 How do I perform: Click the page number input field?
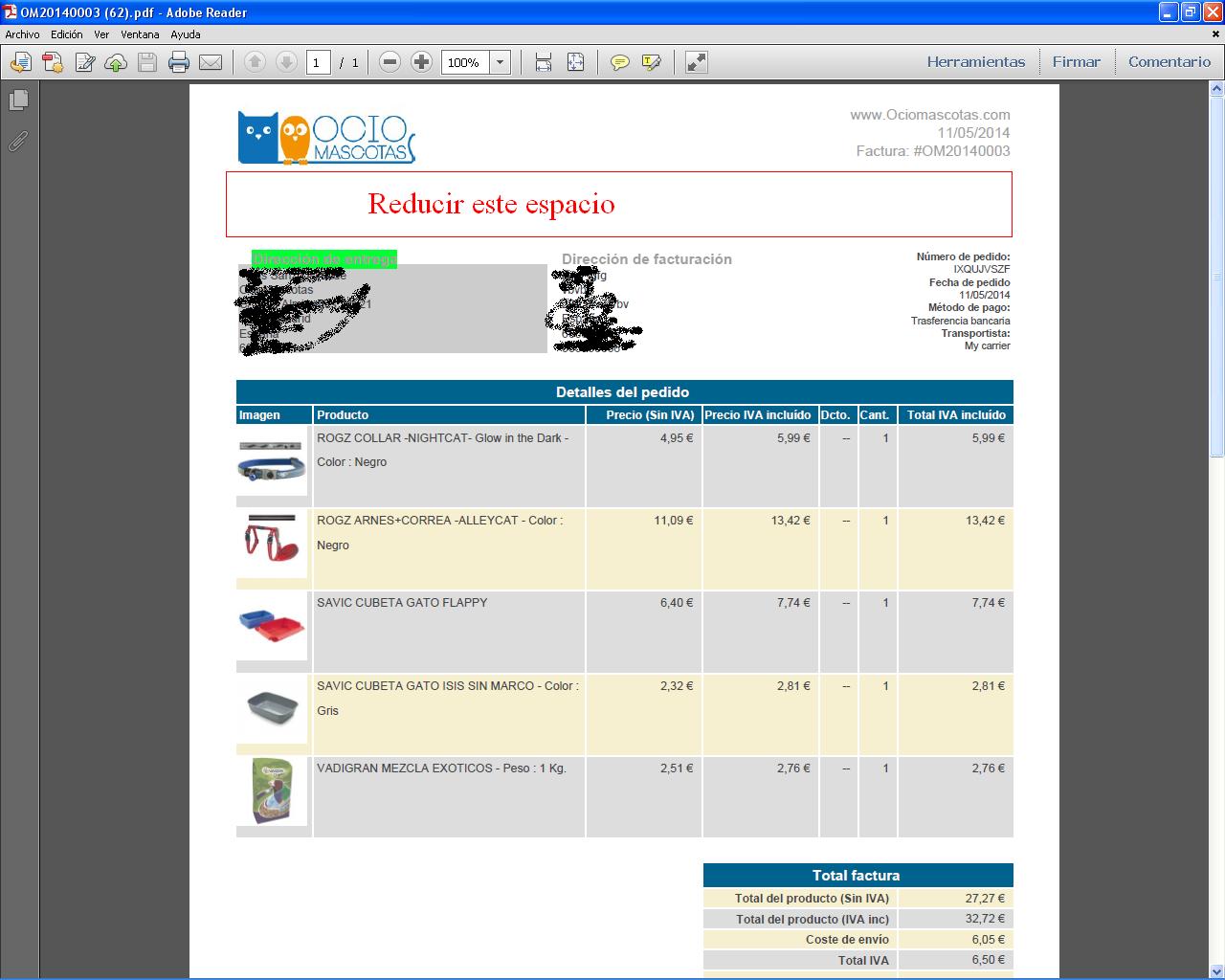point(319,62)
